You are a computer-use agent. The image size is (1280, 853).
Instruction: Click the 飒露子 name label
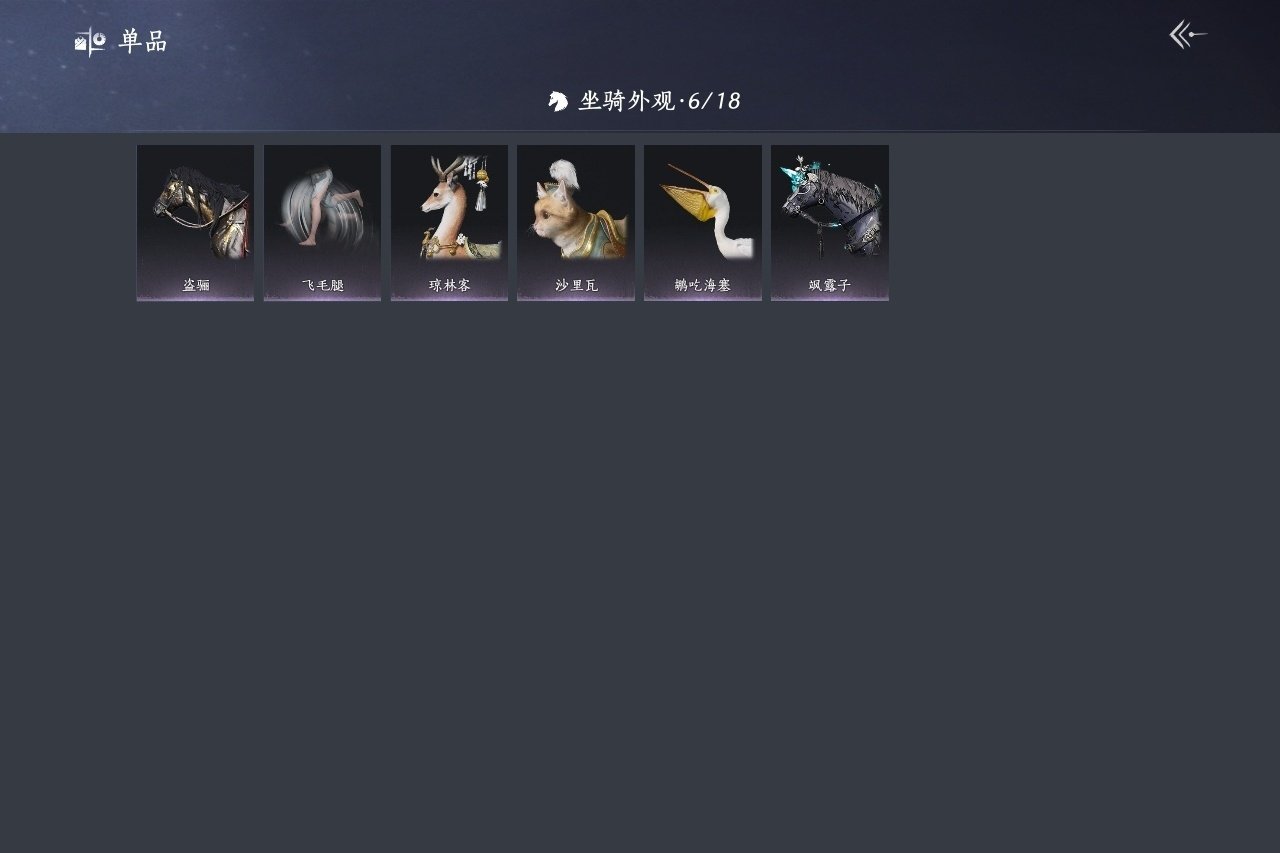coord(830,285)
